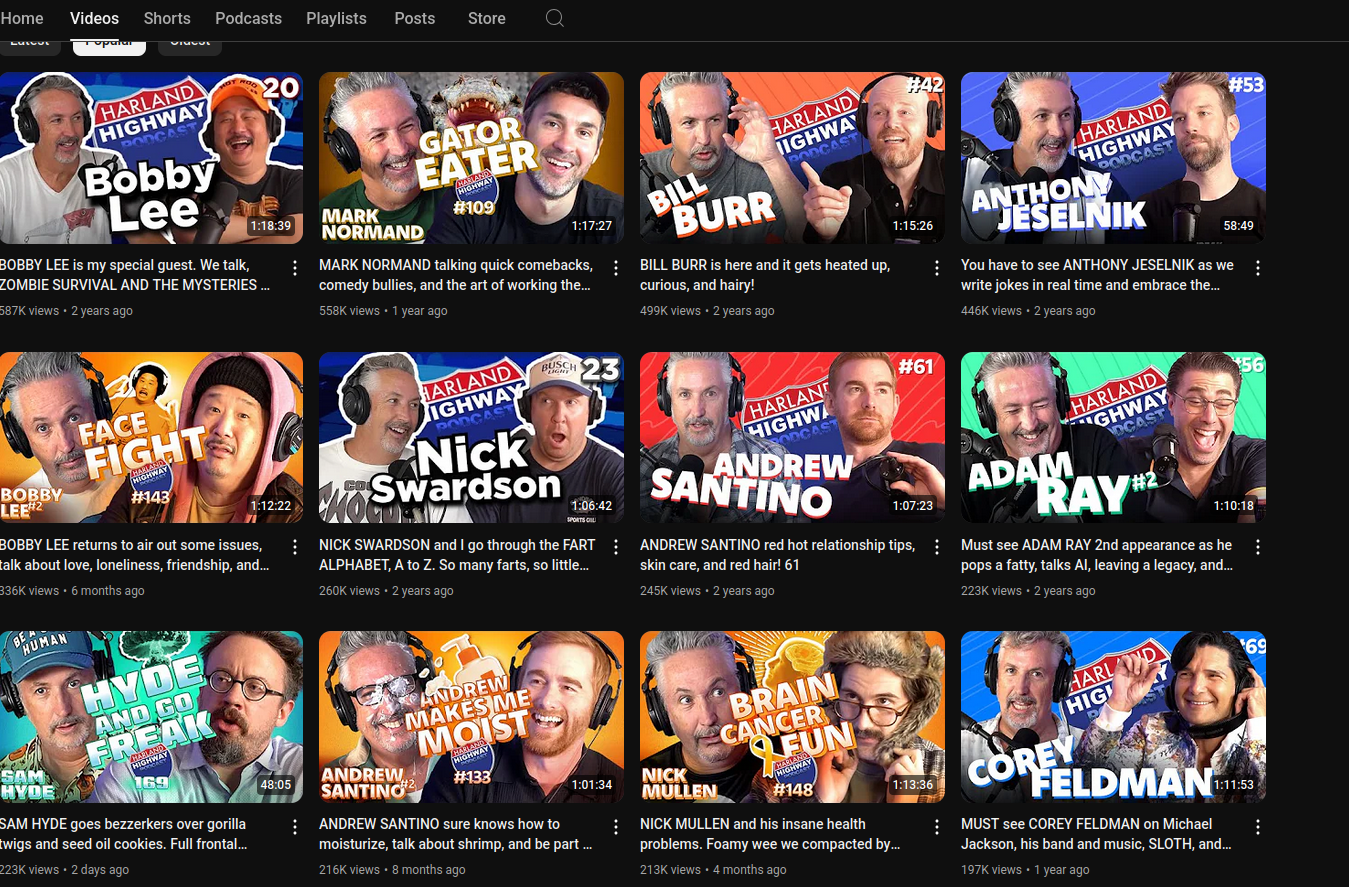Play the Adam Ray #2 thumbnail

(1113, 437)
